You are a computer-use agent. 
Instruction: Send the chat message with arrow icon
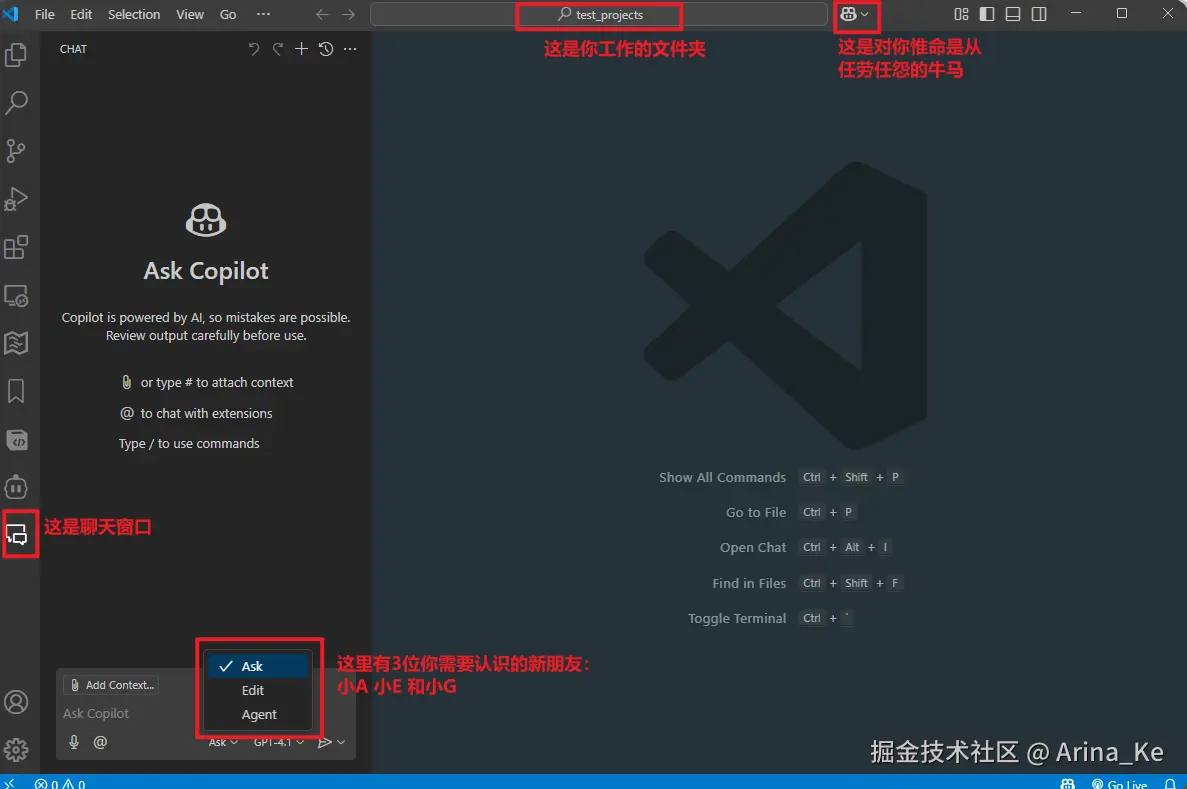pyautogui.click(x=325, y=742)
